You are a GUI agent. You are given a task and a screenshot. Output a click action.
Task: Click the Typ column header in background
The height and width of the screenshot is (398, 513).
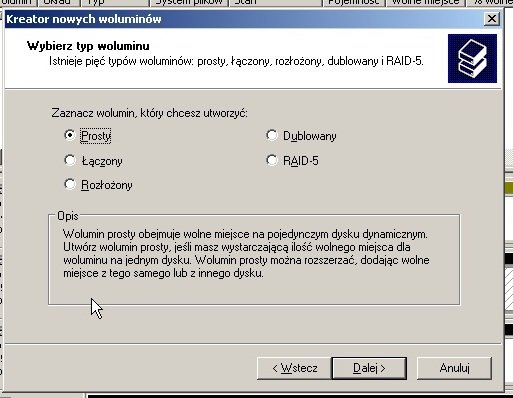point(115,3)
